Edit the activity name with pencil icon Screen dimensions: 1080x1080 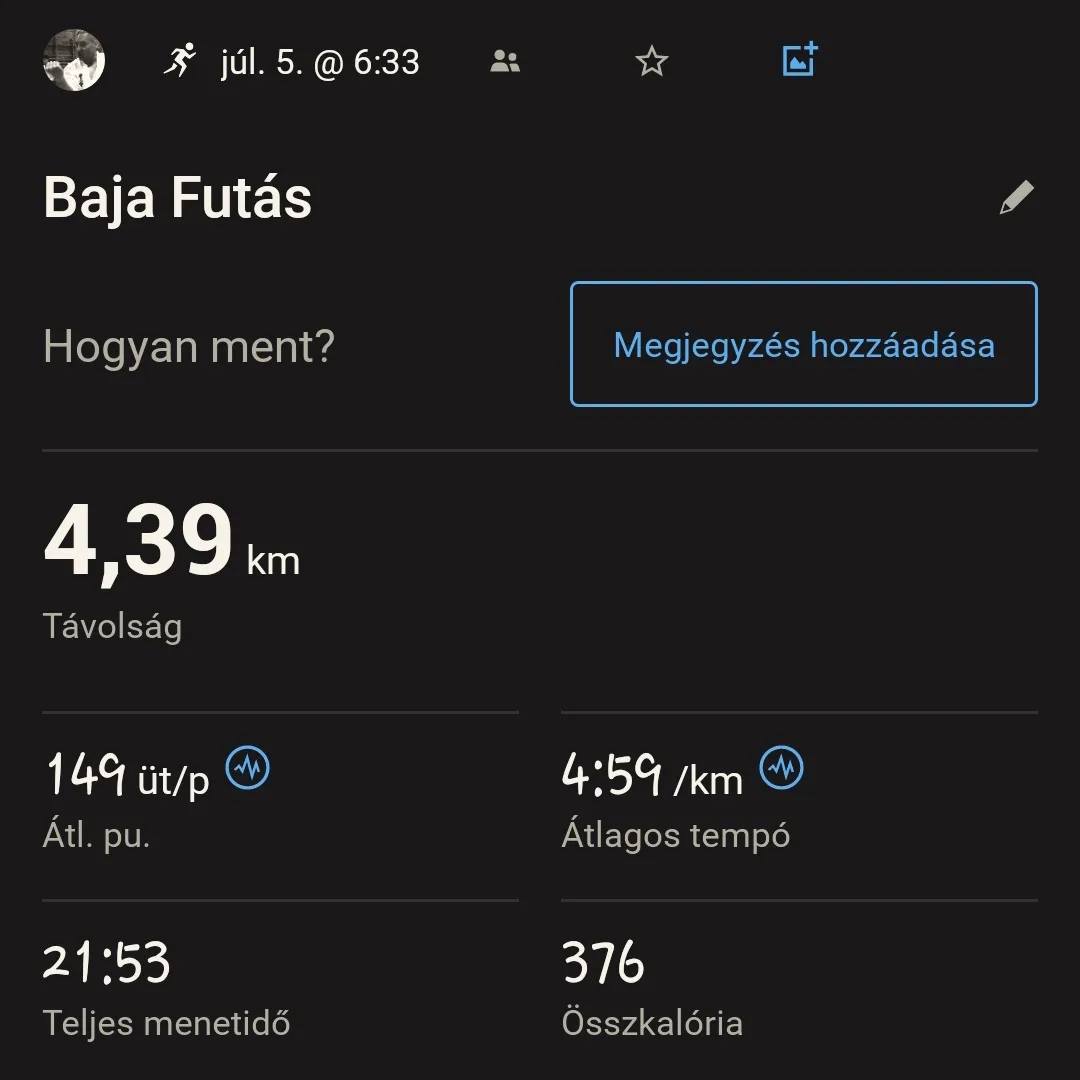[x=1016, y=197]
